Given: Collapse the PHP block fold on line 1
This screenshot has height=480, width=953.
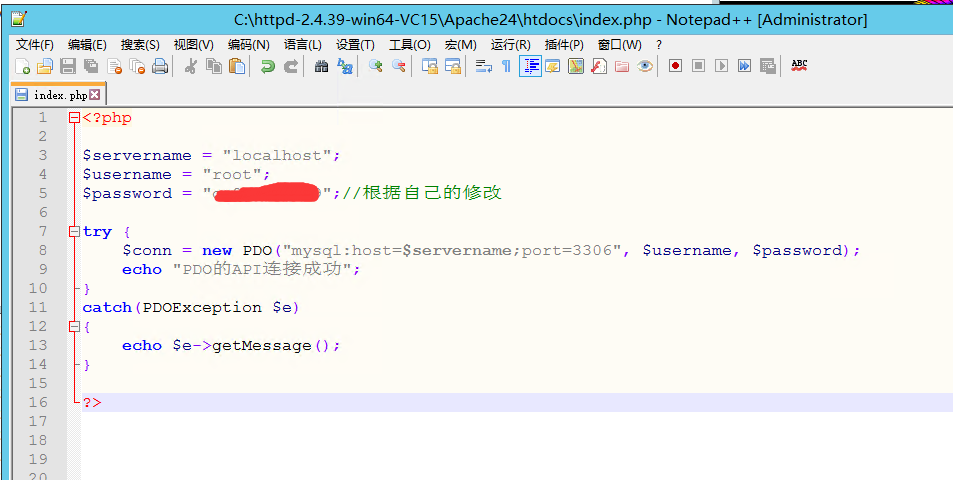Looking at the screenshot, I should [74, 118].
